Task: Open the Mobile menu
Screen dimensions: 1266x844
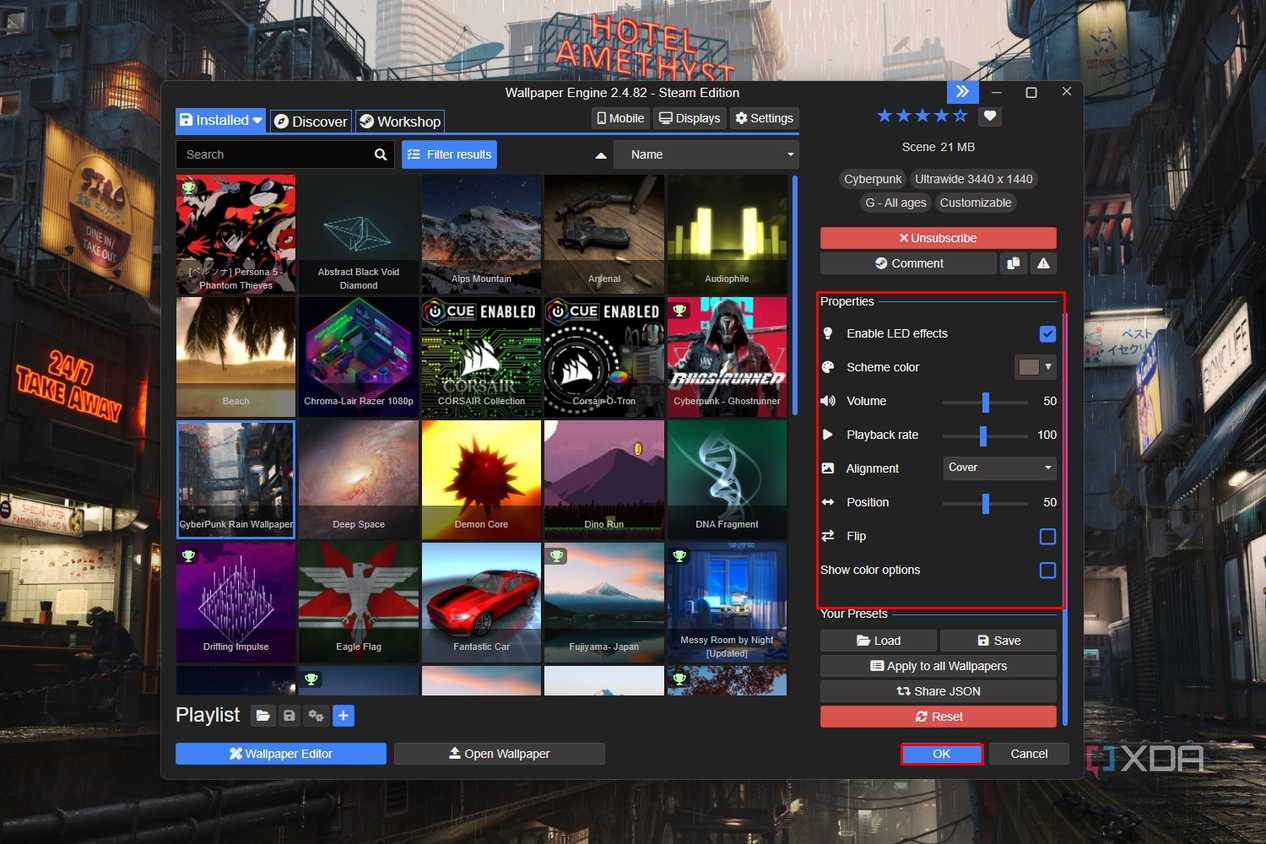Action: tap(620, 118)
